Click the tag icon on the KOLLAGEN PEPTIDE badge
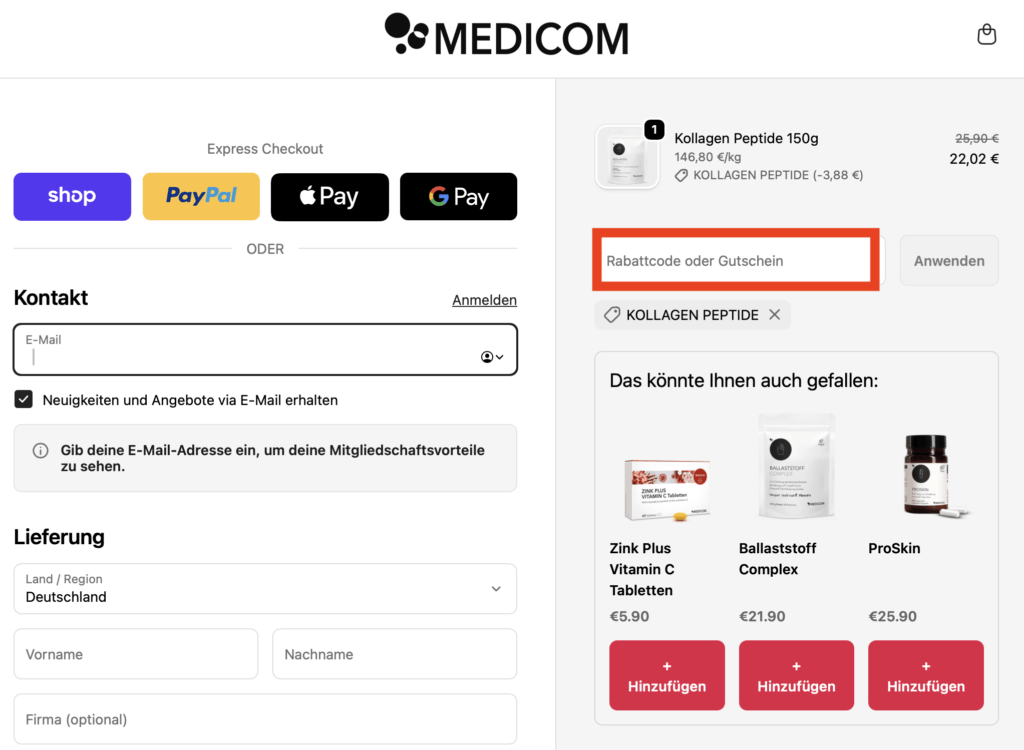 pos(612,314)
